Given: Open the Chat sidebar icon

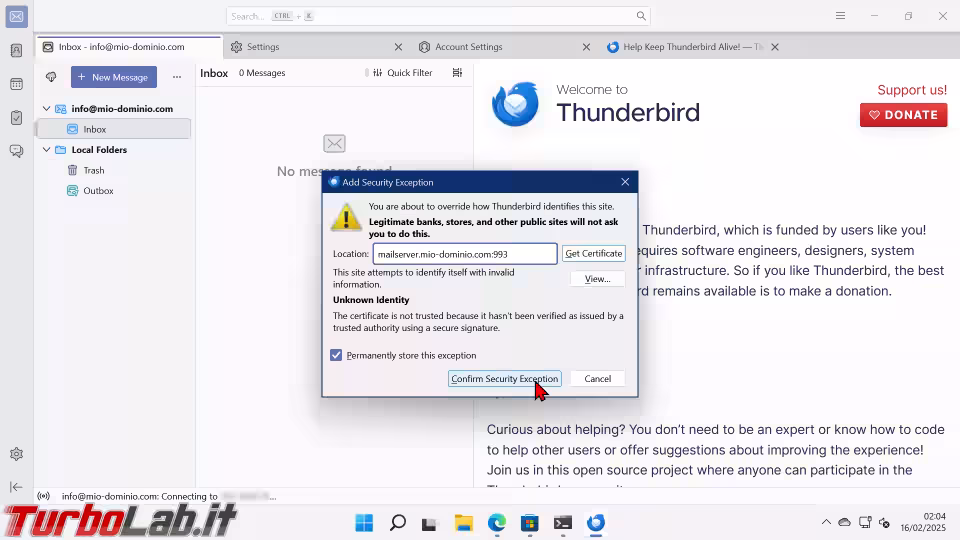Looking at the screenshot, I should click(x=17, y=151).
